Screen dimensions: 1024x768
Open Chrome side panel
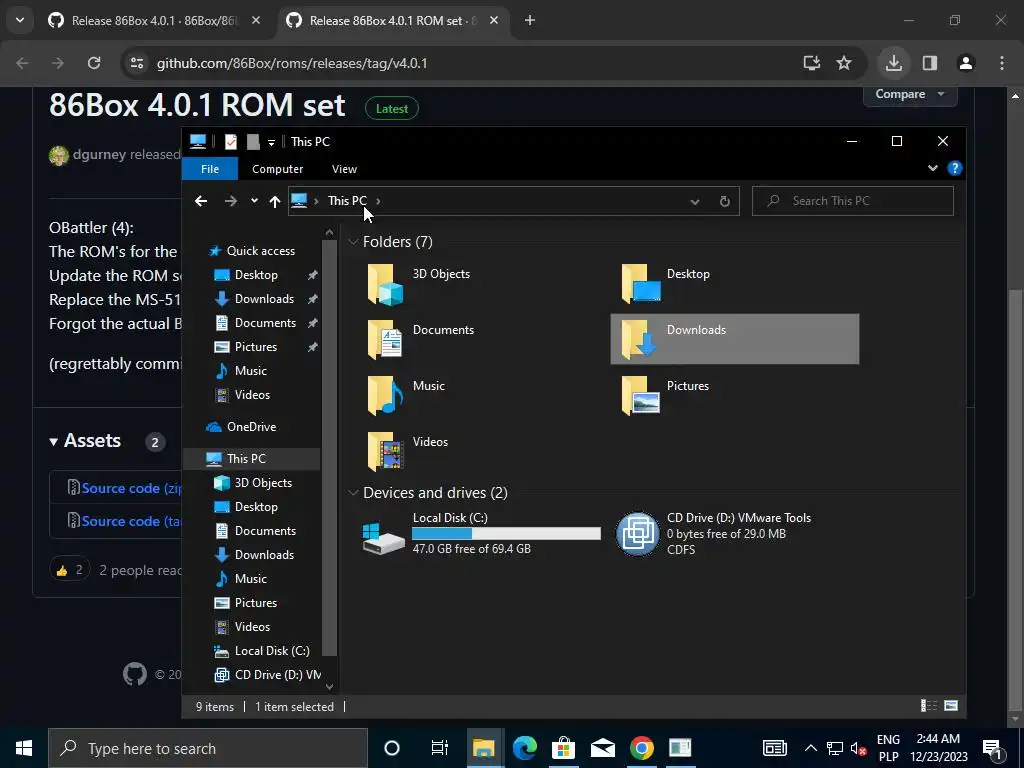(x=930, y=63)
